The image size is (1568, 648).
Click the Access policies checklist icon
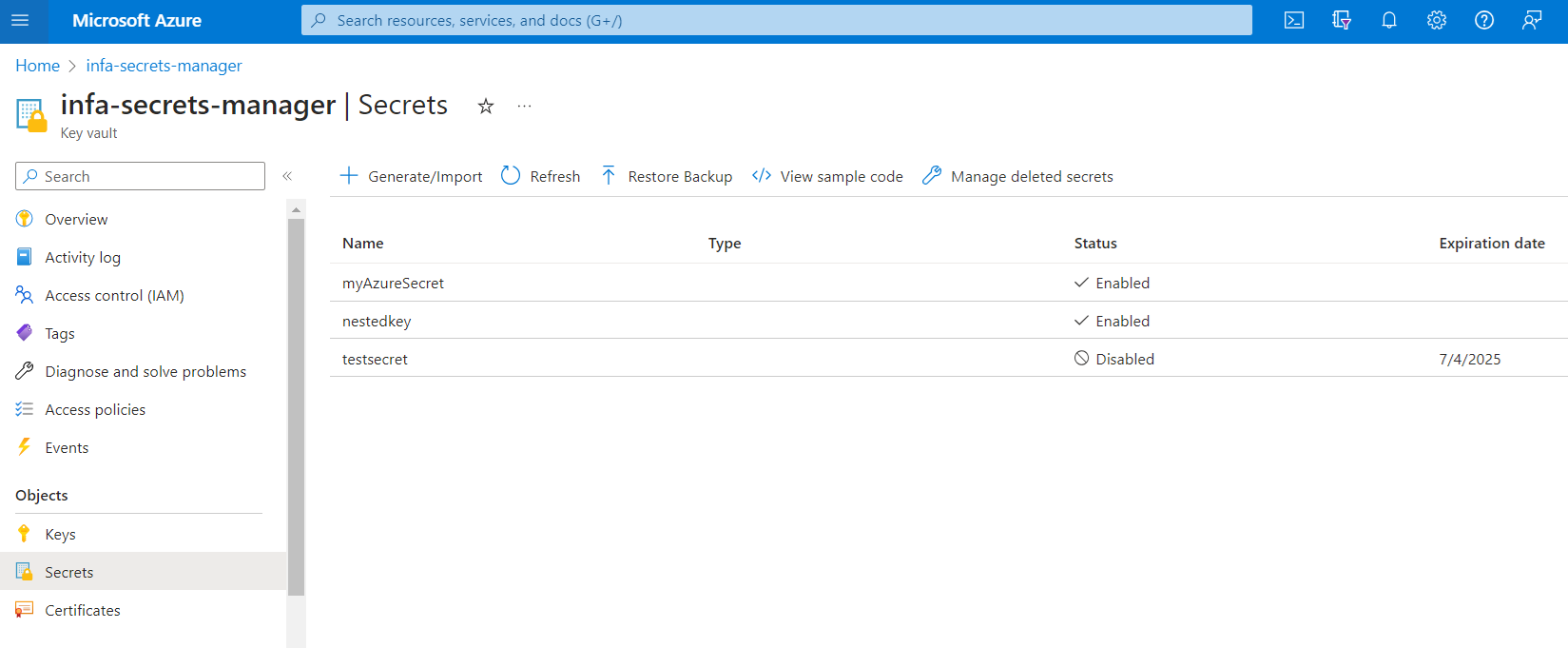25,409
